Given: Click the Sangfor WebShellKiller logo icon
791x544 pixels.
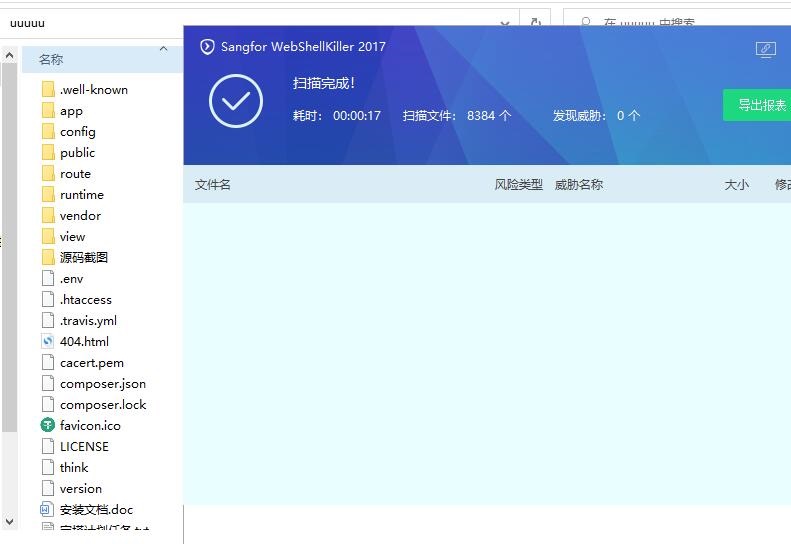Looking at the screenshot, I should (x=208, y=47).
